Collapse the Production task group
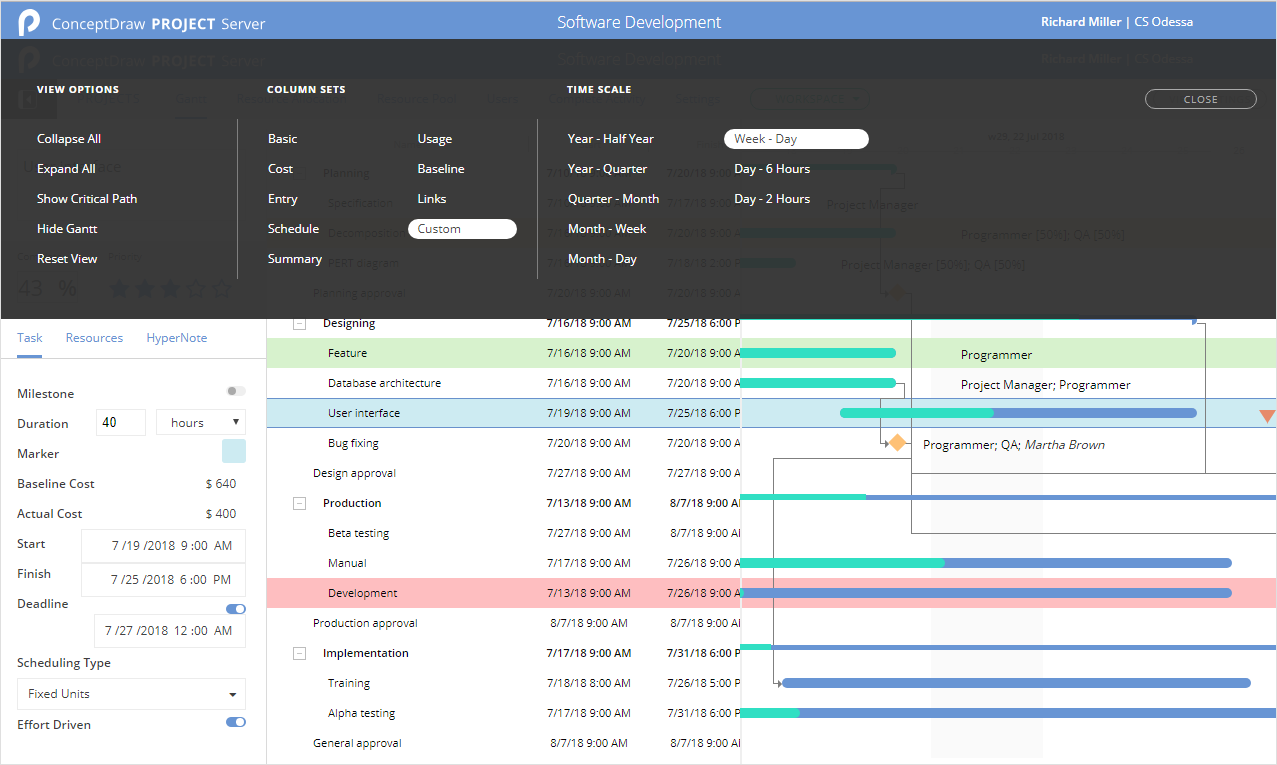The height and width of the screenshot is (765, 1277). [299, 504]
